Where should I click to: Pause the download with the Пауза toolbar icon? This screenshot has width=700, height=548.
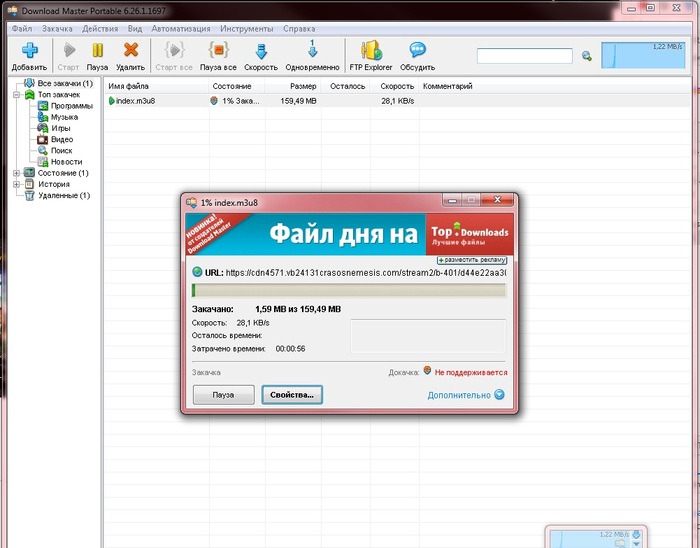pos(97,50)
